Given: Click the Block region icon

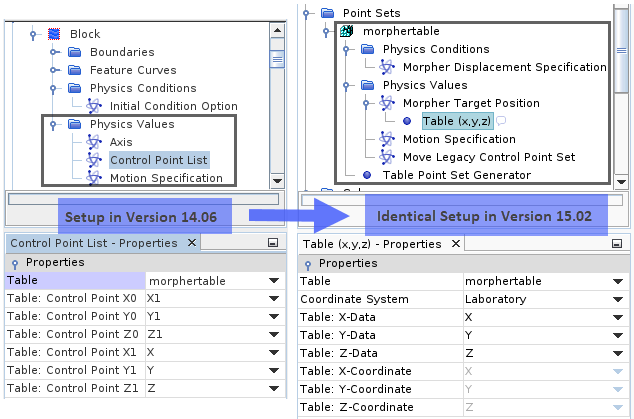Looking at the screenshot, I should point(54,34).
